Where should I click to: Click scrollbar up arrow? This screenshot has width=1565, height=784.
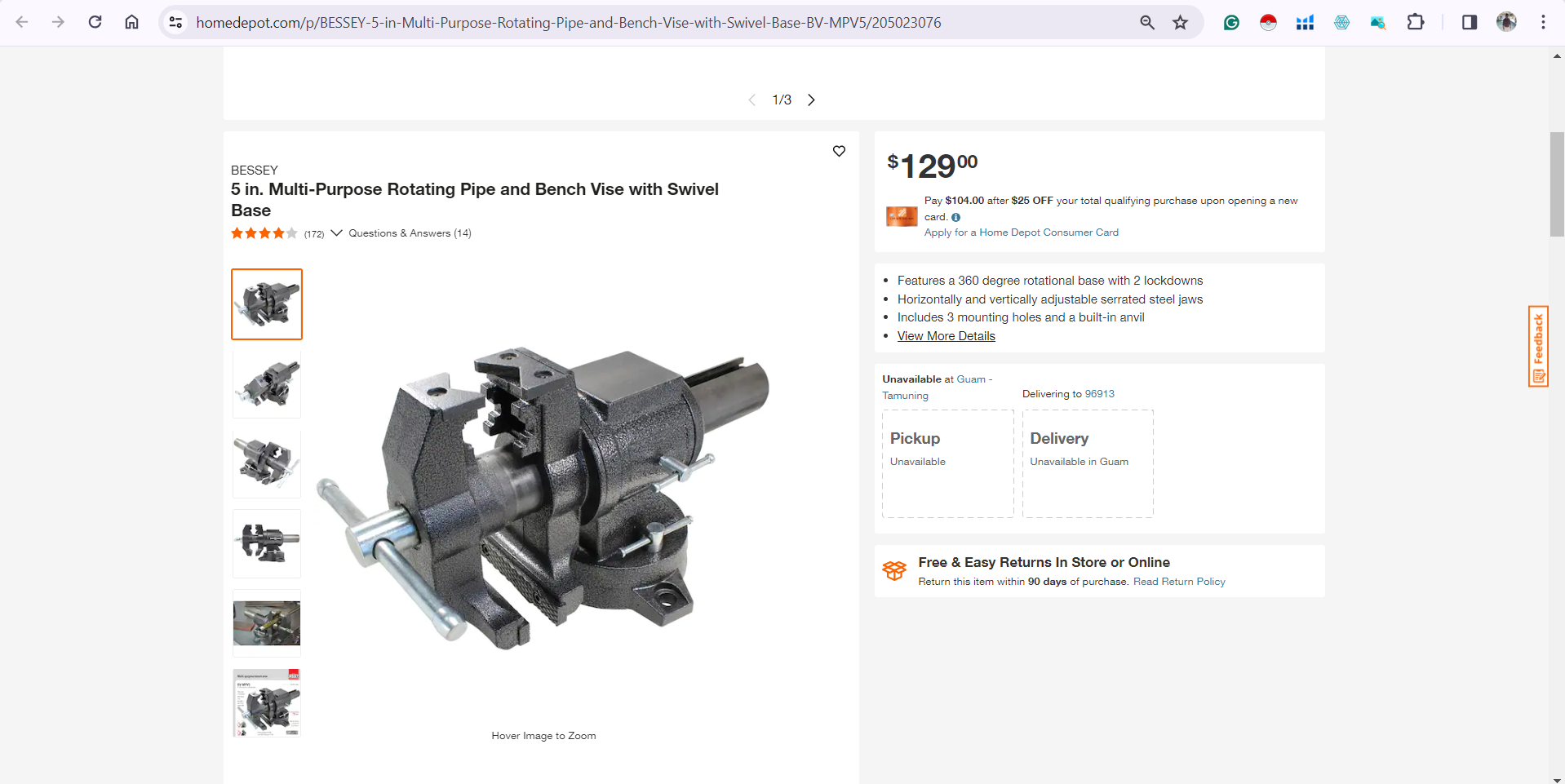[1557, 55]
